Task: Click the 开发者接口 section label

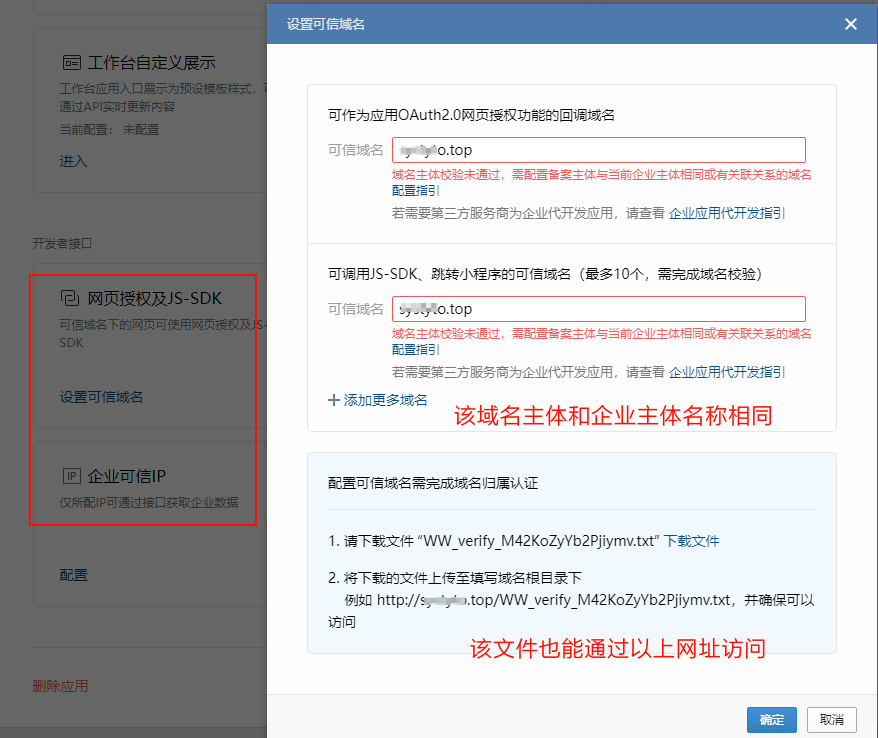Action: tap(62, 244)
